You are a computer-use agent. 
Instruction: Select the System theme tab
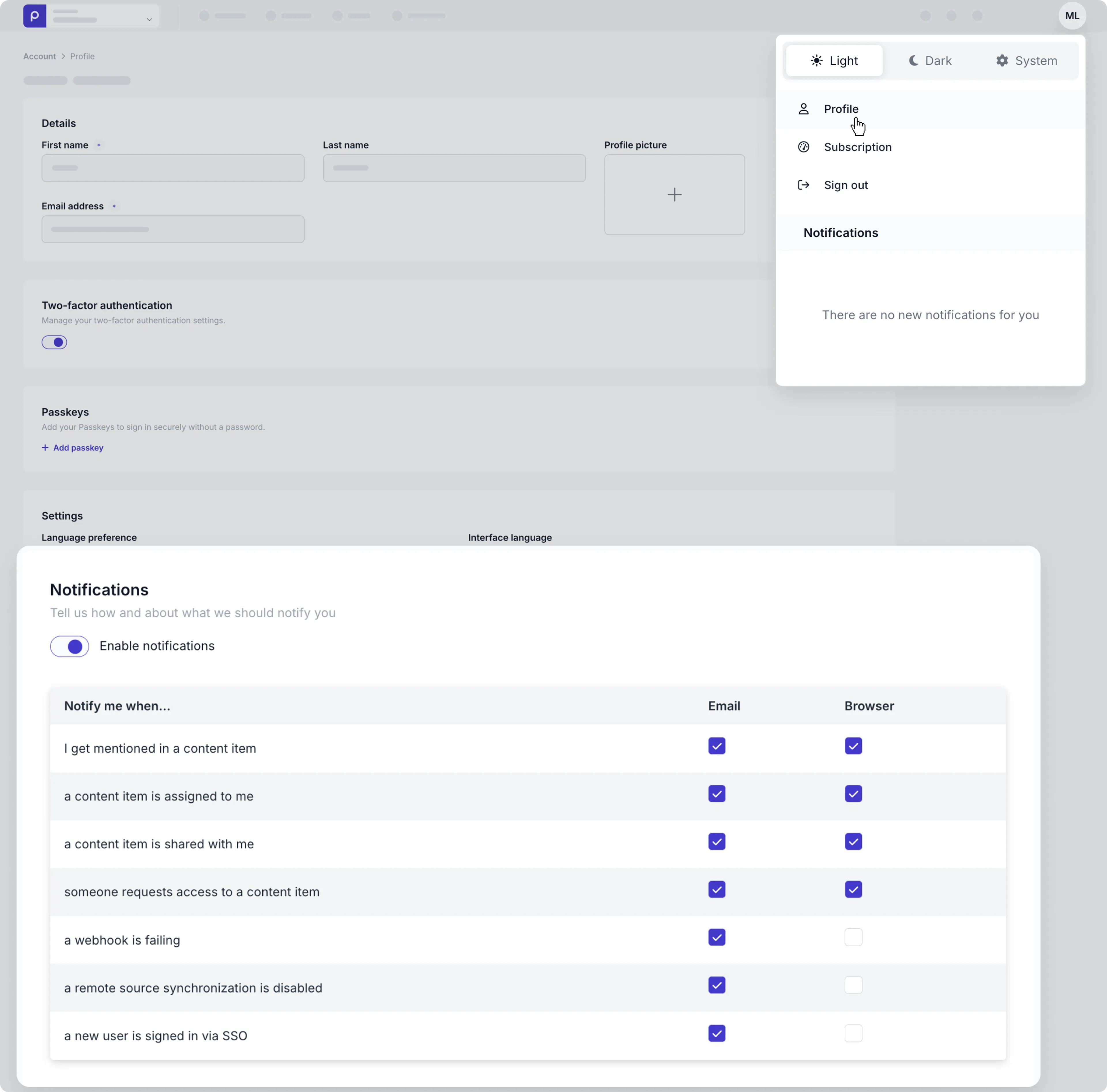[1026, 61]
